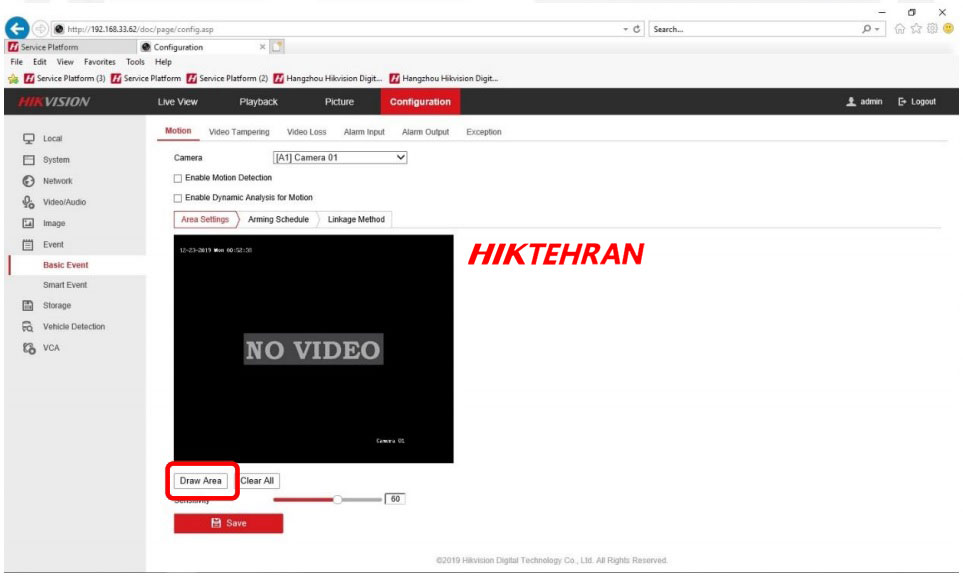
Task: Adjust the sensitivity slider handle
Action: 338,500
